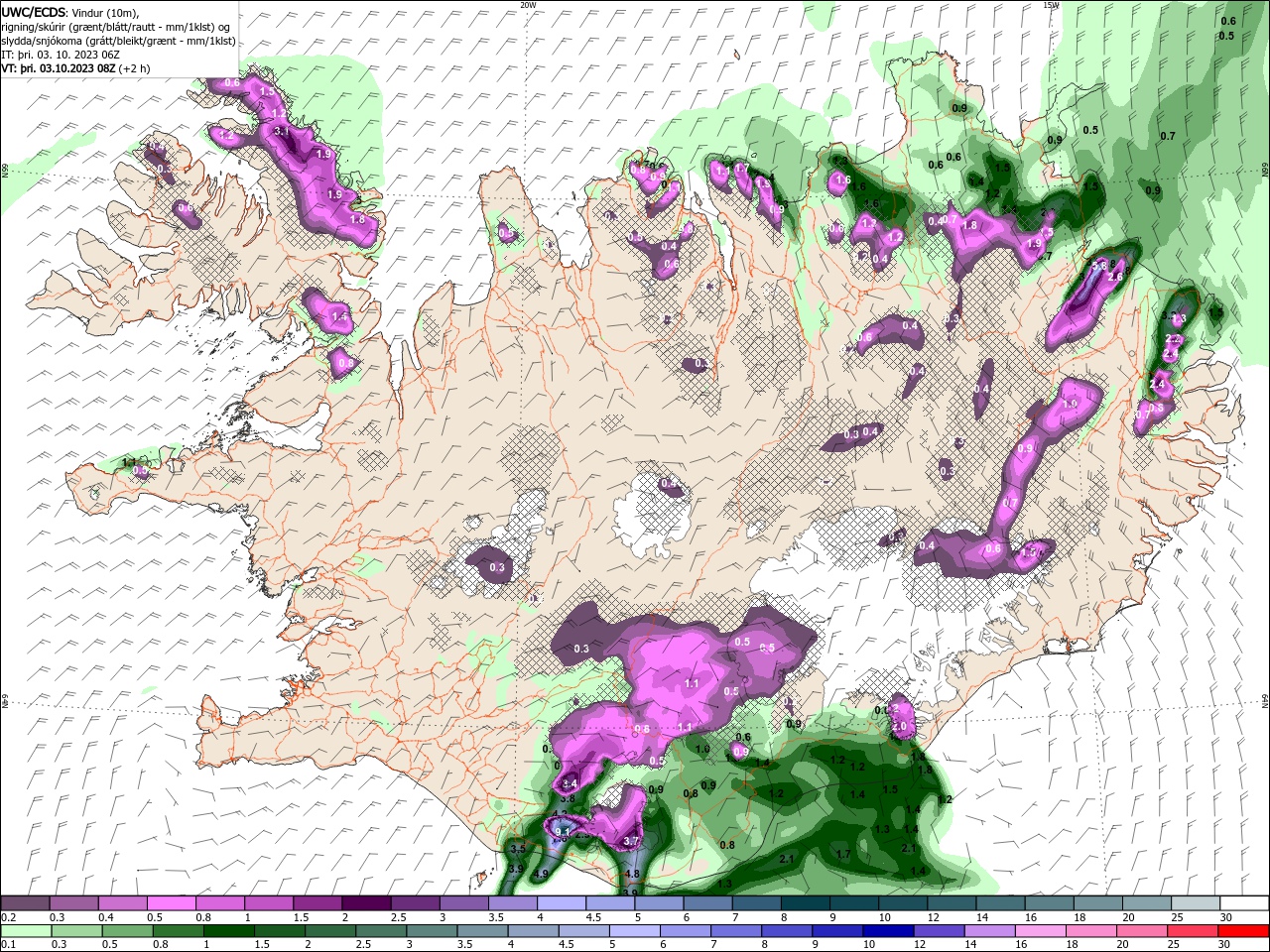This screenshot has height=952, width=1270.
Task: Select the 'Vindur (10m)' heading text
Action: [105, 12]
